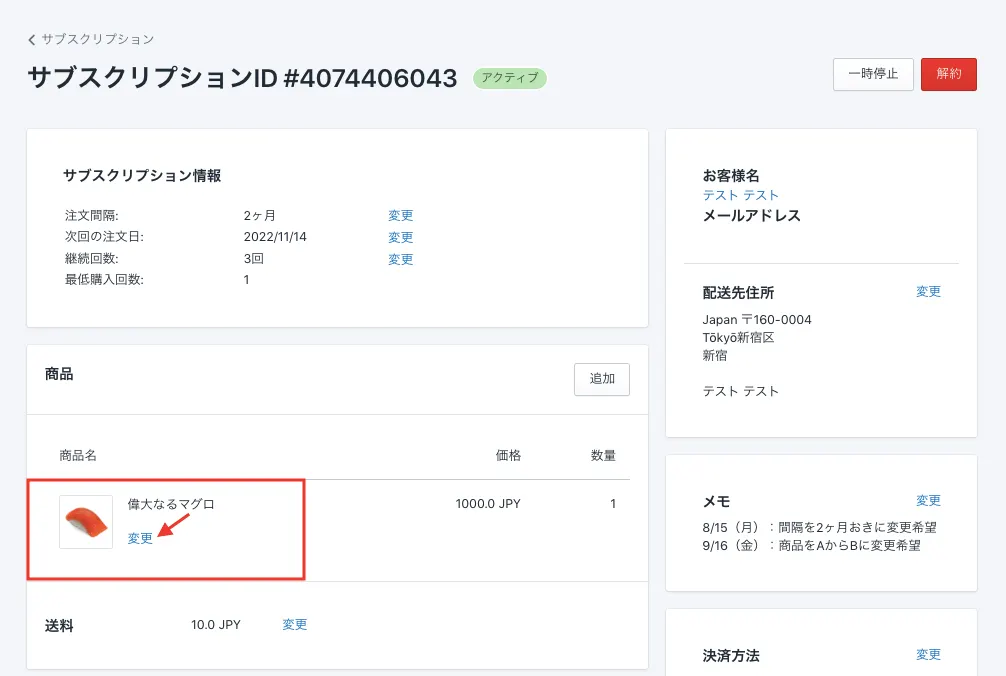Open the customer link テスト テスト
Screen dimensions: 1006x676
pos(740,195)
